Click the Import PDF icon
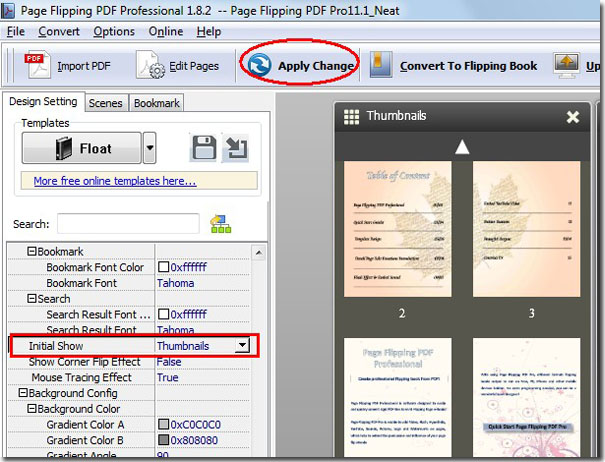Viewport: 605px width, 462px height. [x=37, y=65]
